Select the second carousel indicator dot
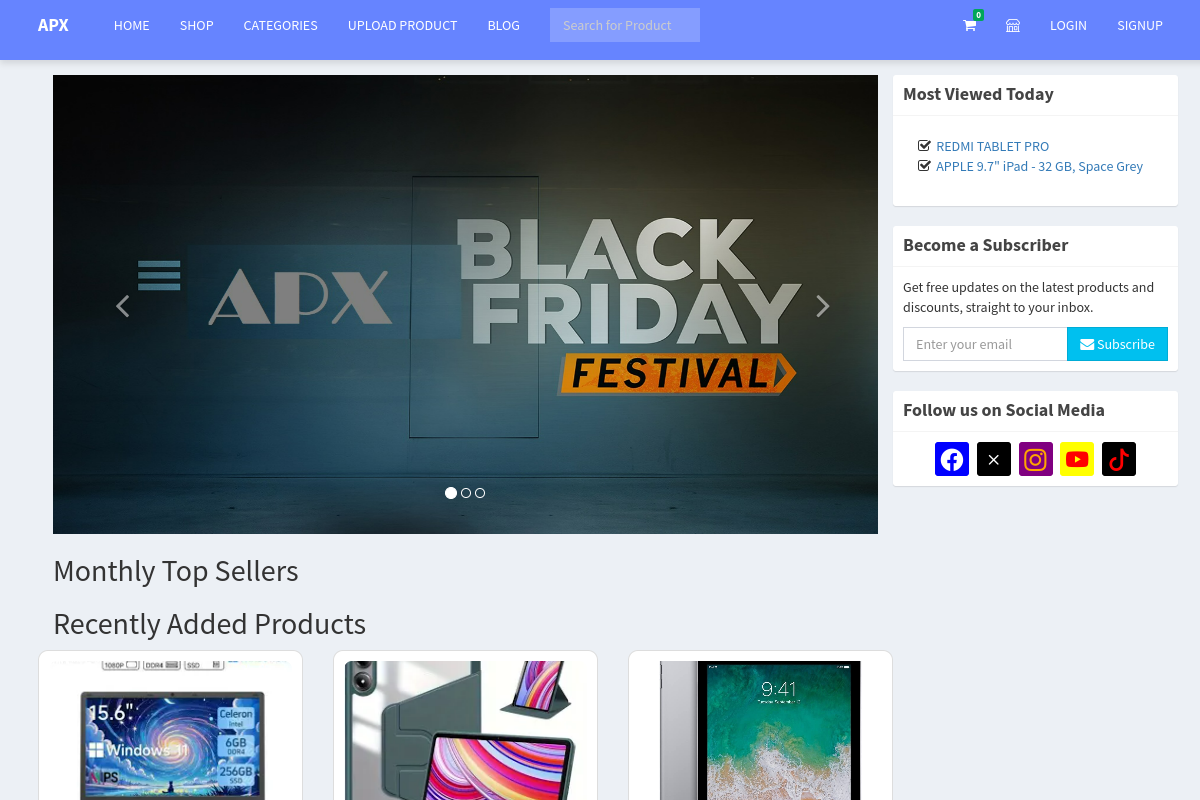This screenshot has width=1200, height=800. [x=466, y=493]
